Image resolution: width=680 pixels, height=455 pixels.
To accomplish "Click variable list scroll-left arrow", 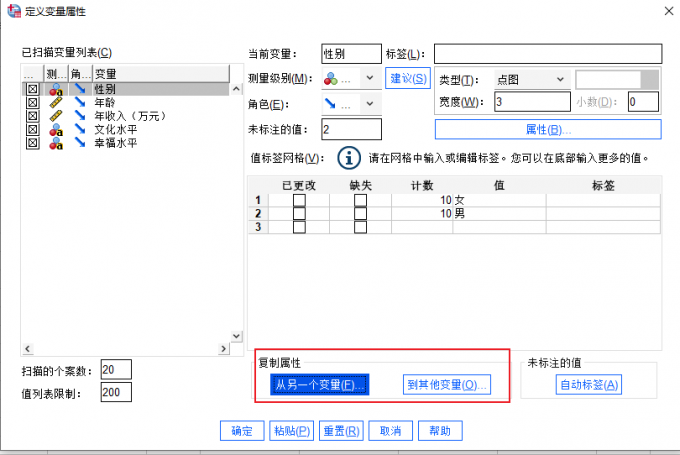I will click(27, 349).
